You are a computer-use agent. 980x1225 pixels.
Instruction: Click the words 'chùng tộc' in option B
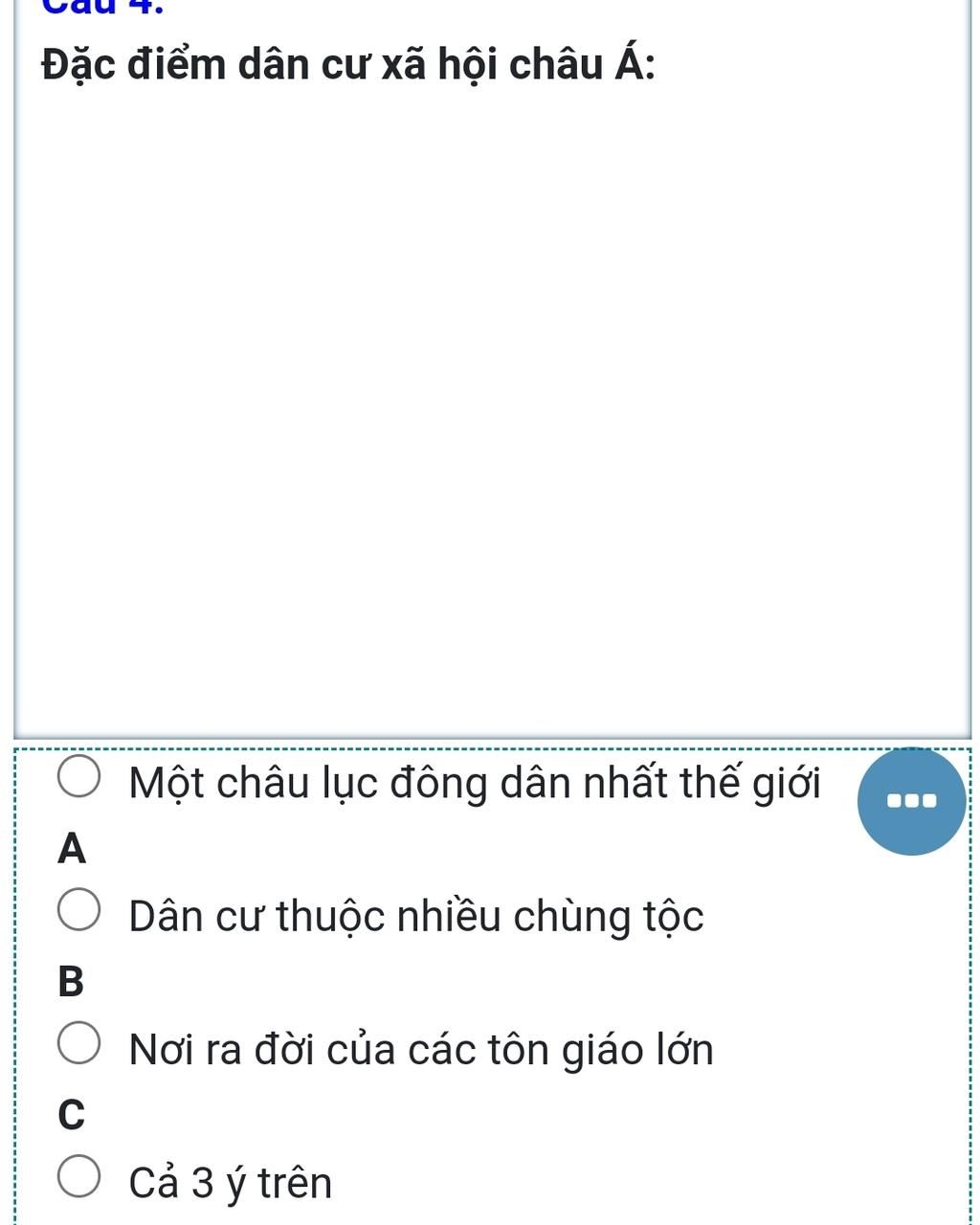tap(609, 917)
